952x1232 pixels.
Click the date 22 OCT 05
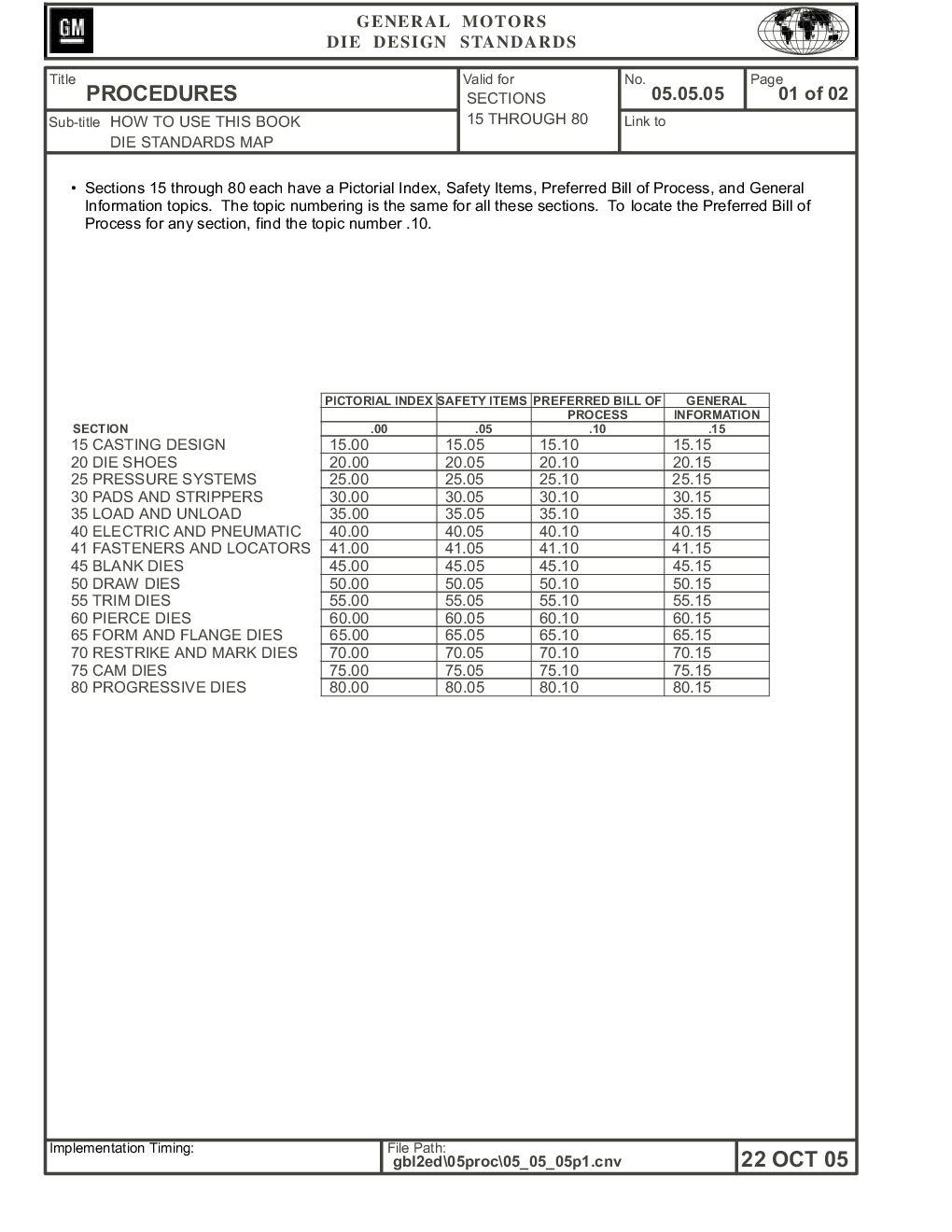point(794,1159)
